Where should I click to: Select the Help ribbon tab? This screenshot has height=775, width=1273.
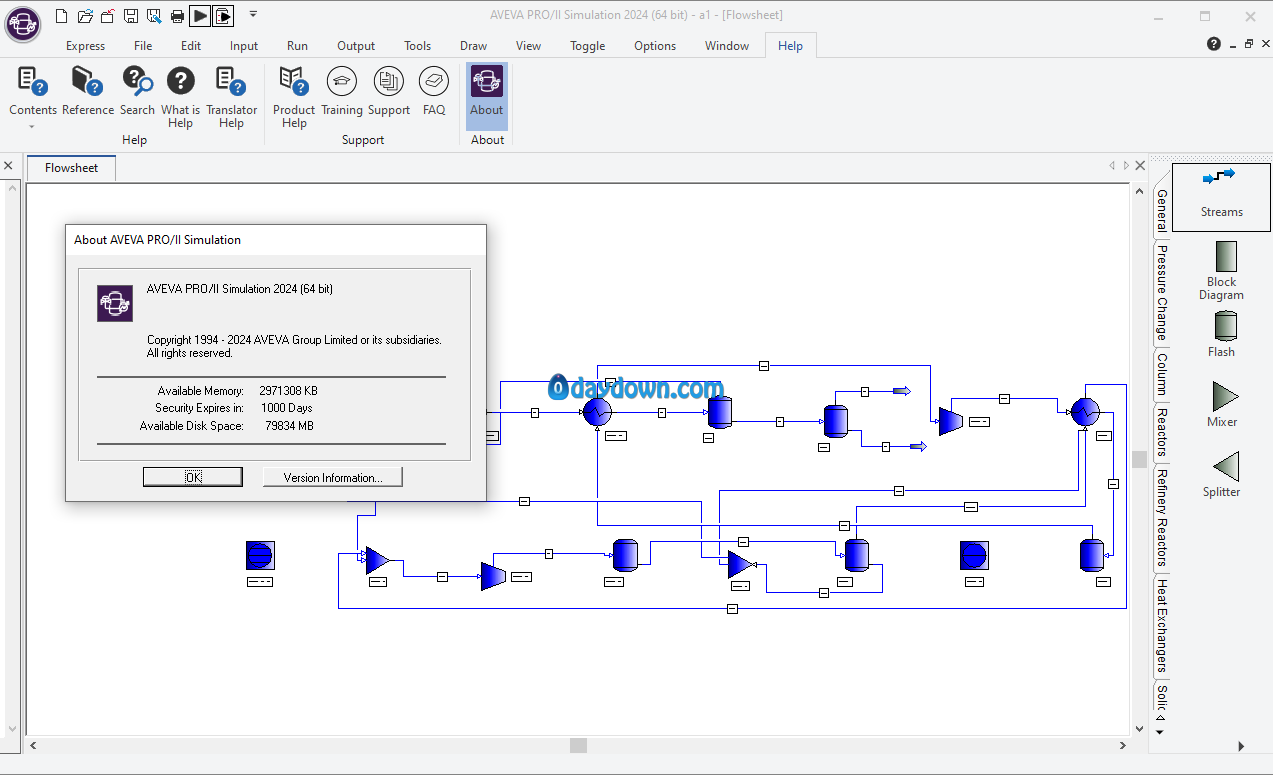coord(790,45)
